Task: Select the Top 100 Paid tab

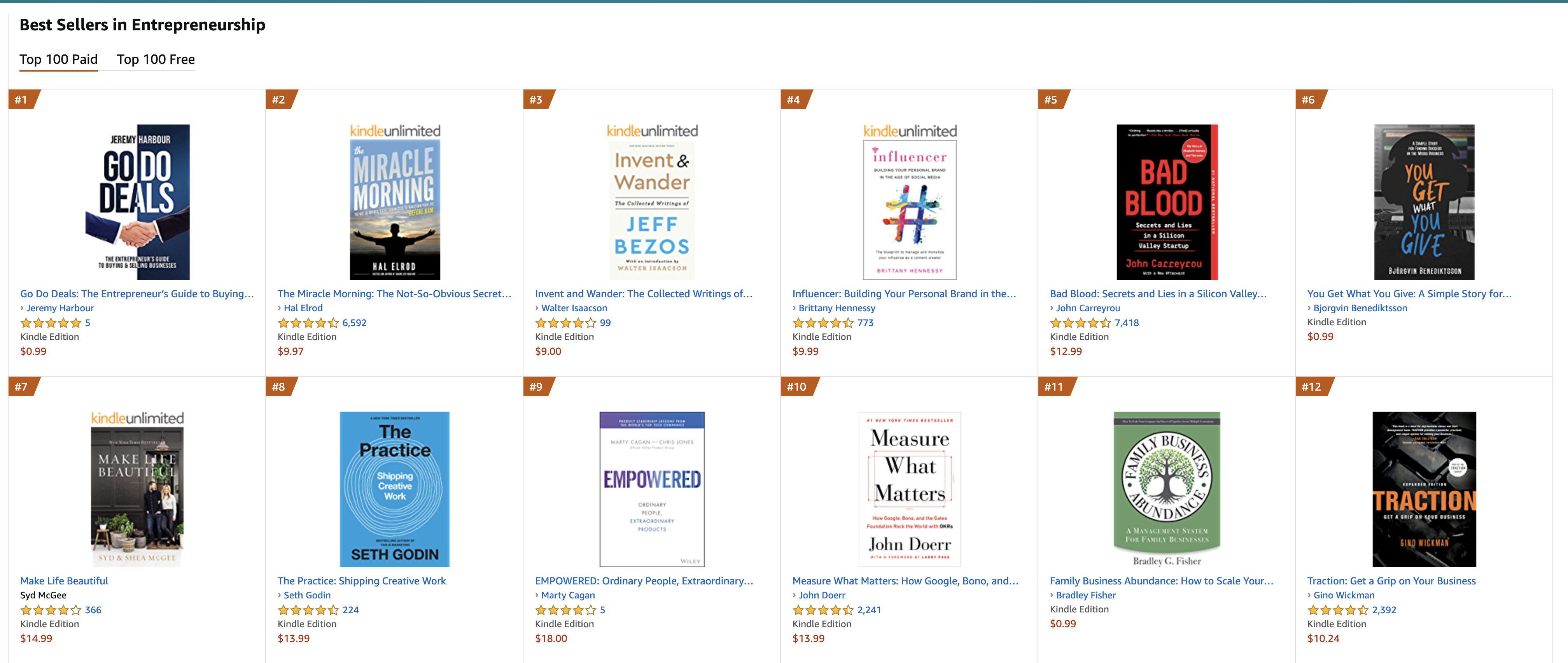Action: tap(58, 60)
